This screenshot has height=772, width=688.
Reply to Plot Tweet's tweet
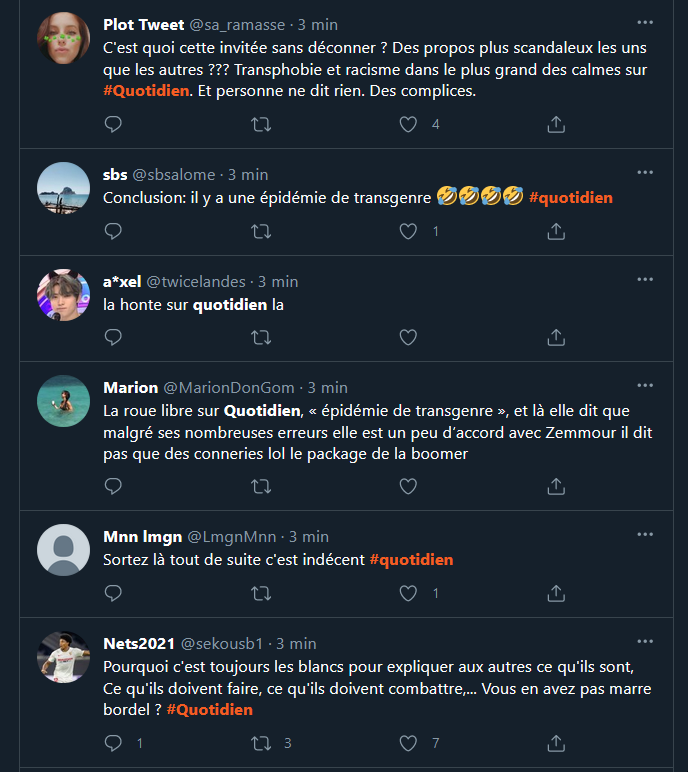point(113,124)
